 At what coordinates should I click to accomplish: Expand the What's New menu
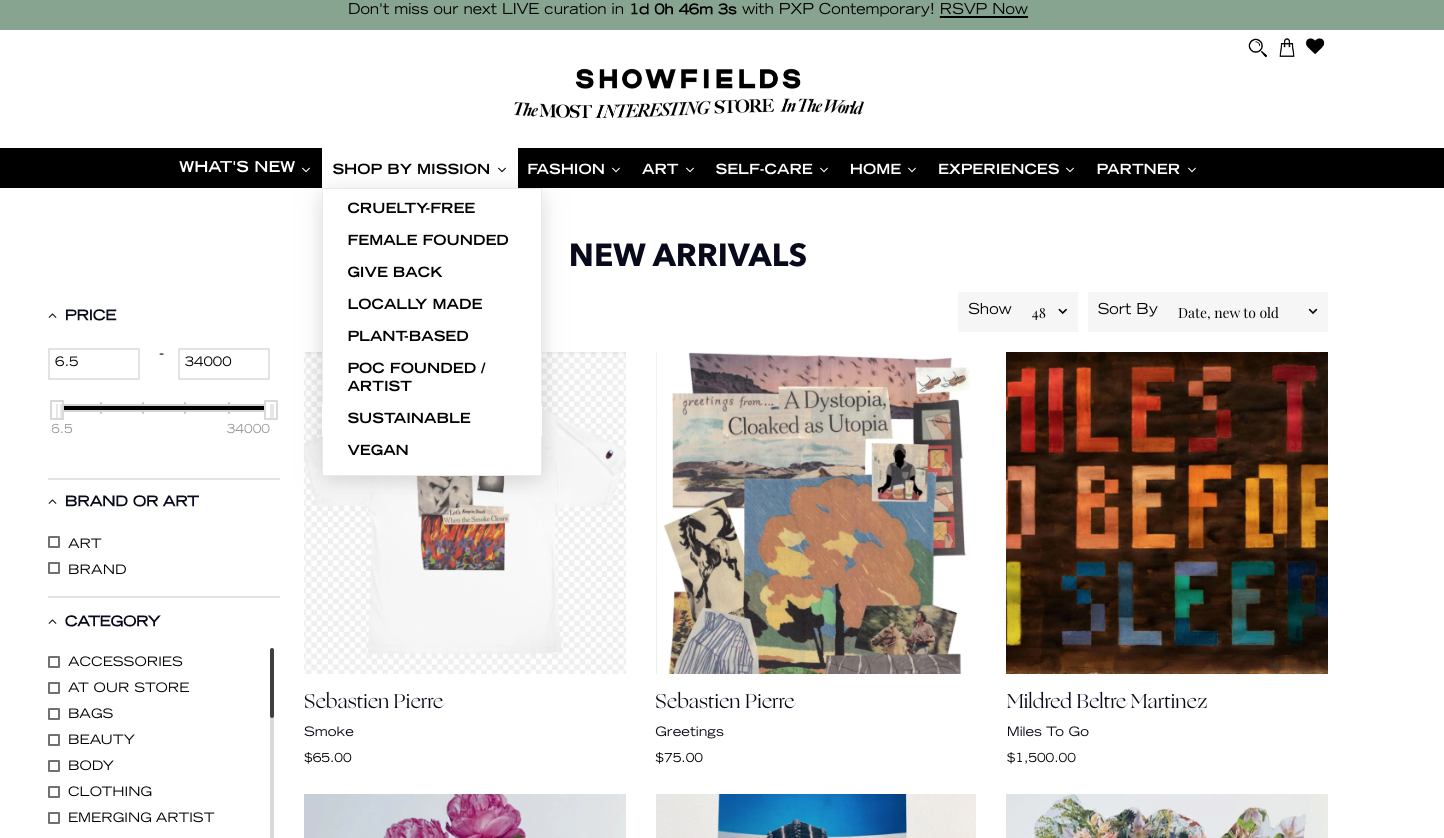point(245,168)
